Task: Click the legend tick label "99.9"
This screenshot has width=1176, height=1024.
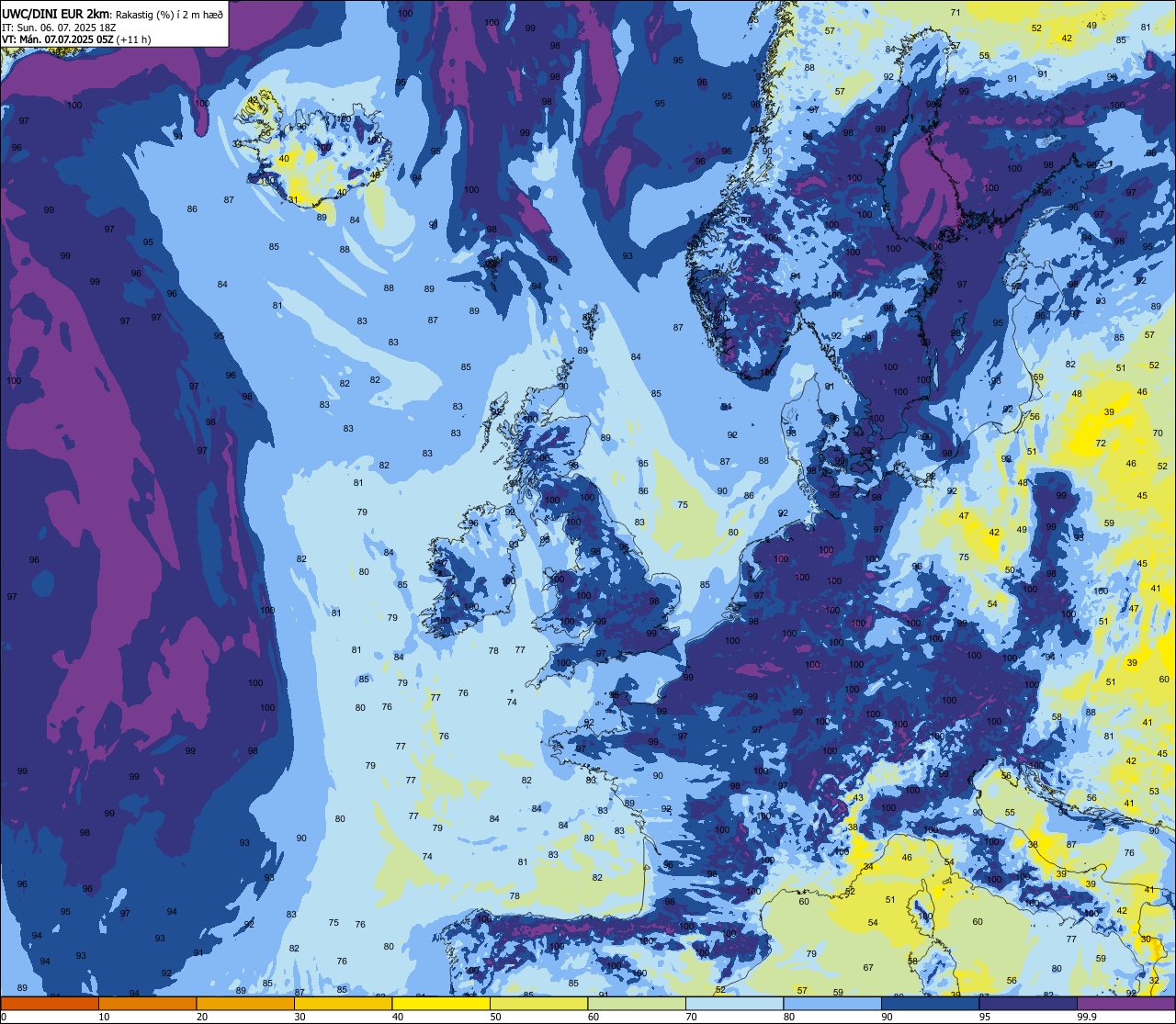Action: (1087, 1017)
